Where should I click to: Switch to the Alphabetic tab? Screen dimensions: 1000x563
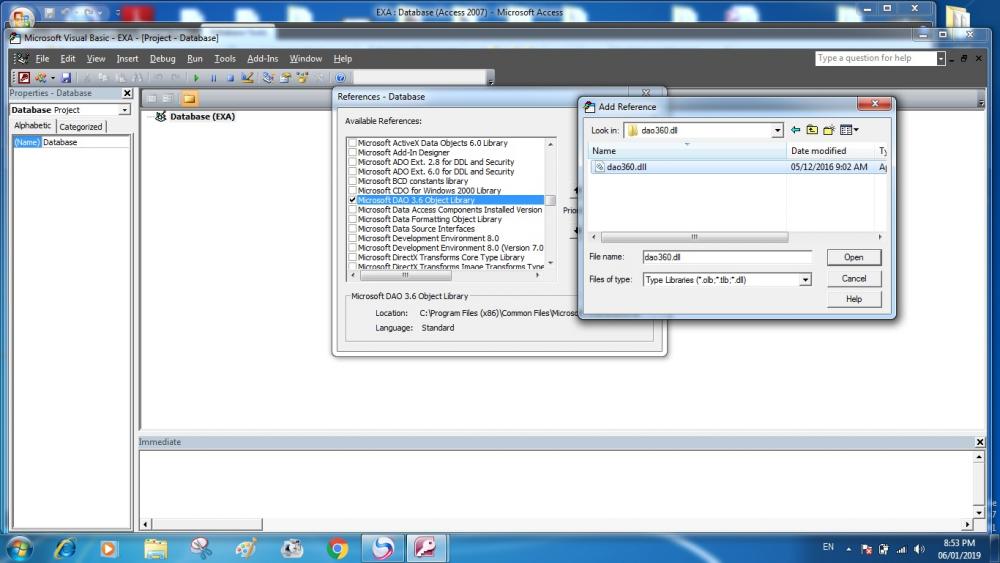pos(33,126)
